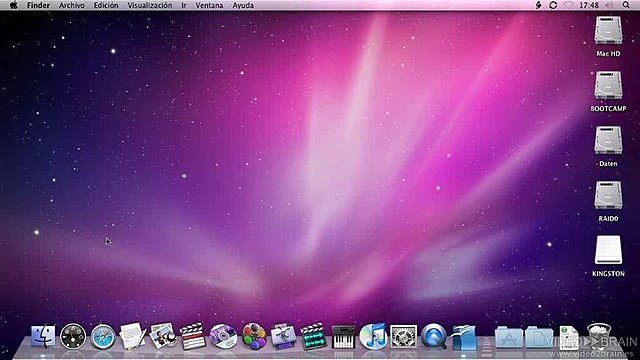640x360 pixels.
Task: Launch DVD Studio Pro disc icon
Action: [x=223, y=336]
